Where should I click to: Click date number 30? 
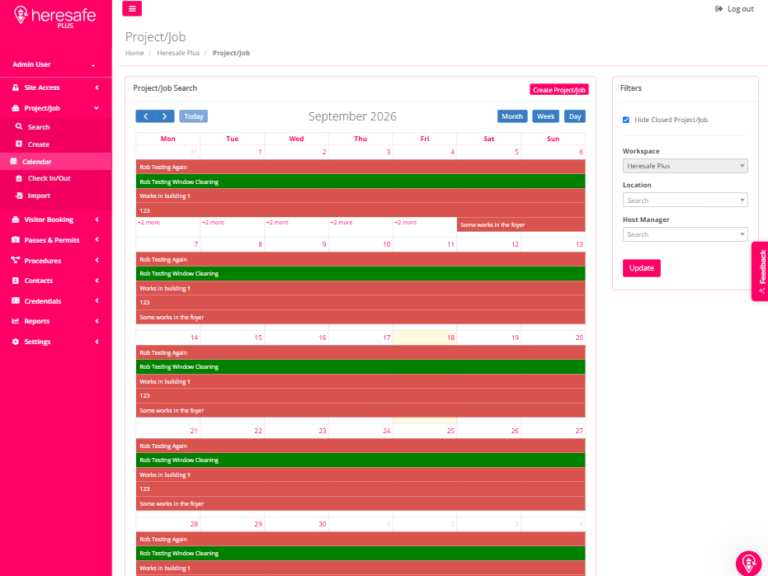(322, 524)
